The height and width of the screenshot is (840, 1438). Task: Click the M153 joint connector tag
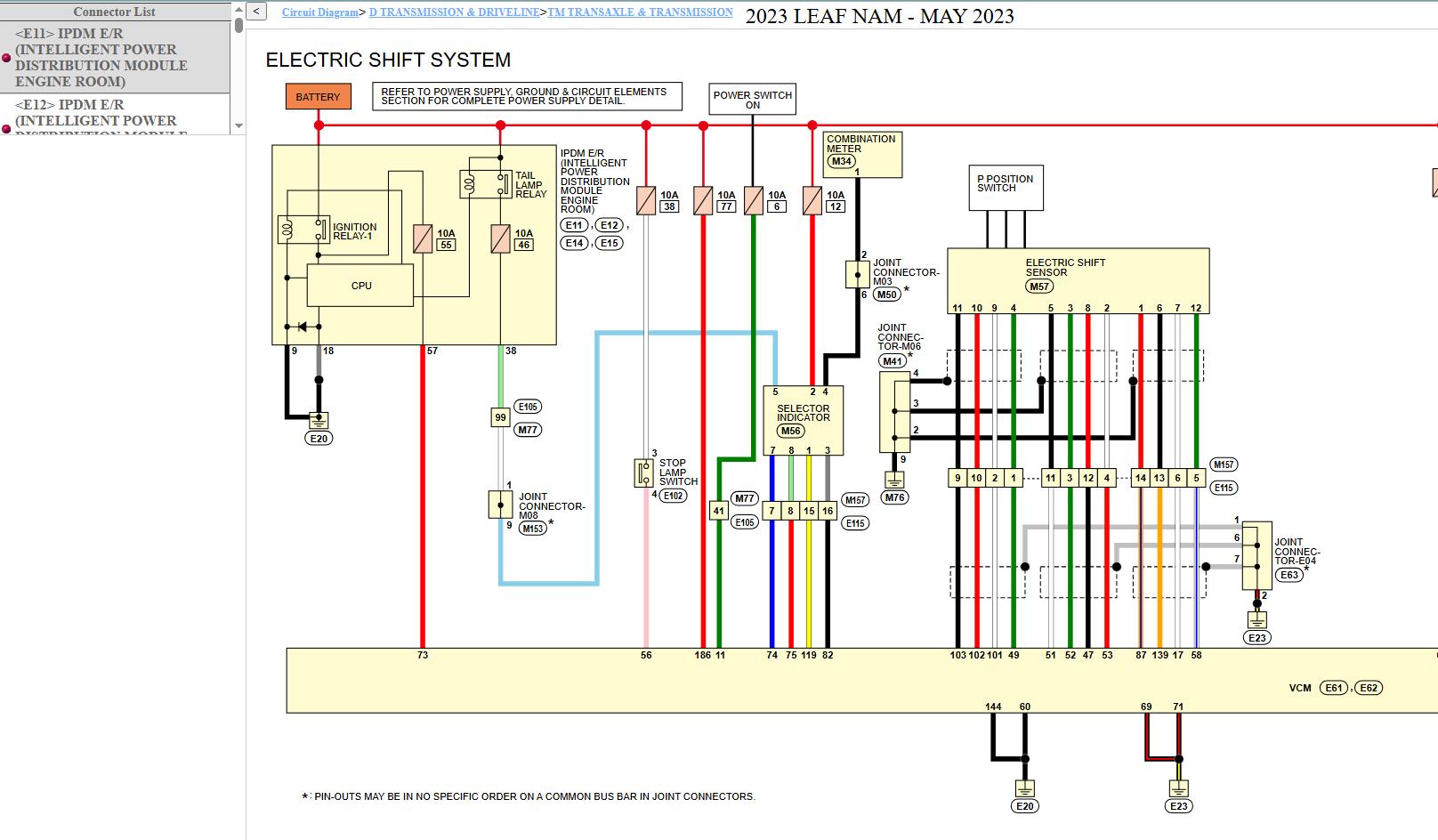[x=532, y=529]
